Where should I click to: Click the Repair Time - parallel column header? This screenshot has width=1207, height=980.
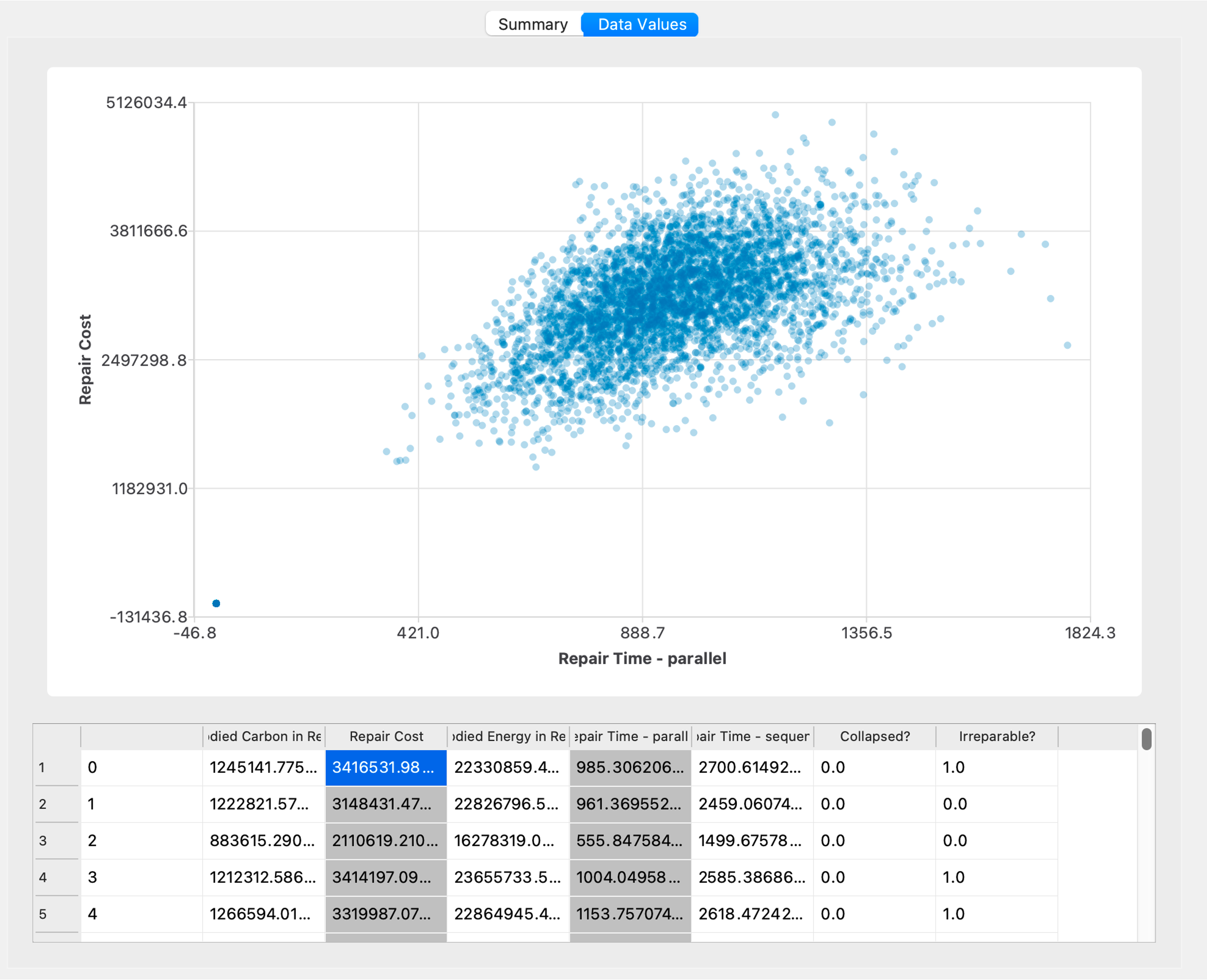pos(631,736)
